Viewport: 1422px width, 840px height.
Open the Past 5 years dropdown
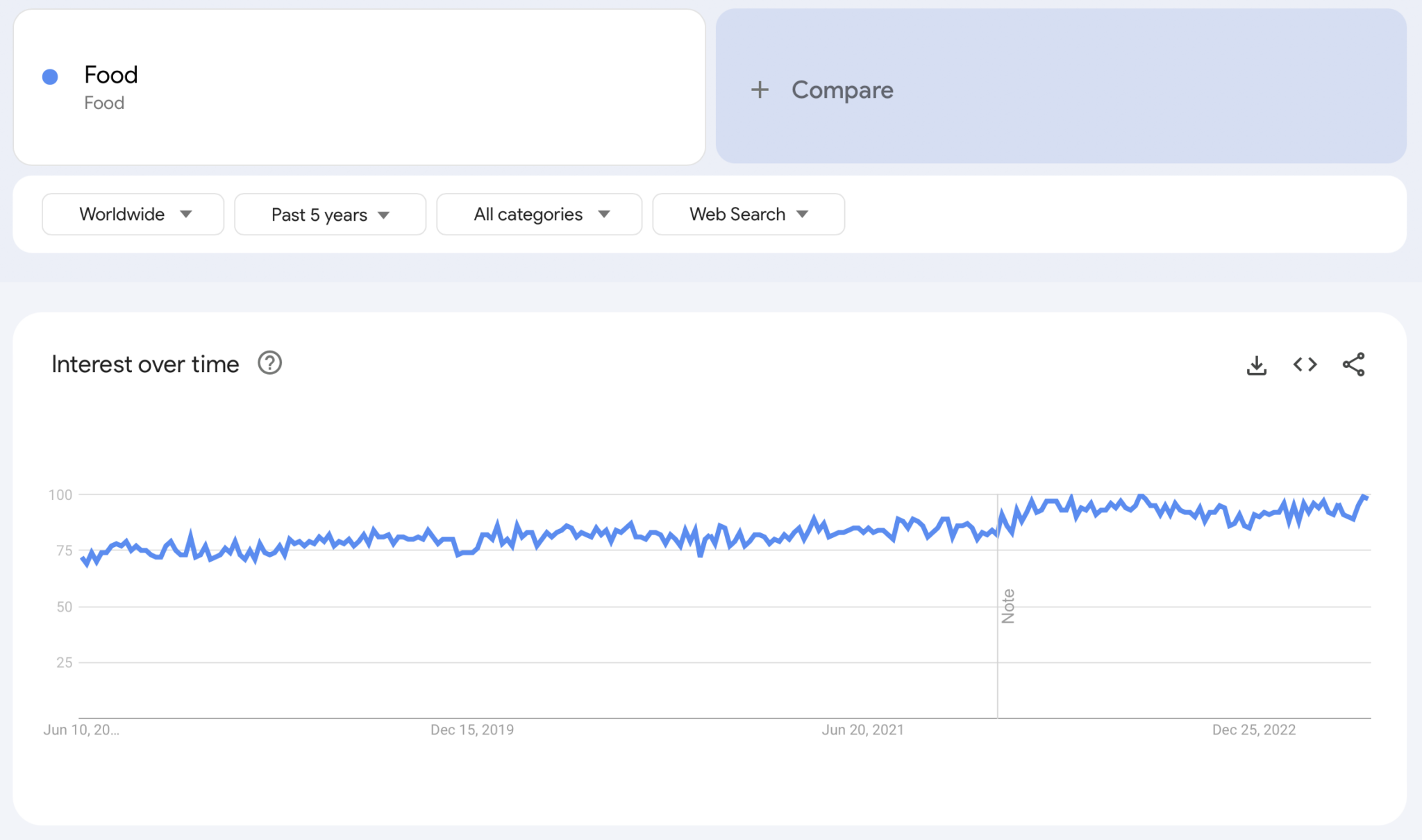[330, 215]
